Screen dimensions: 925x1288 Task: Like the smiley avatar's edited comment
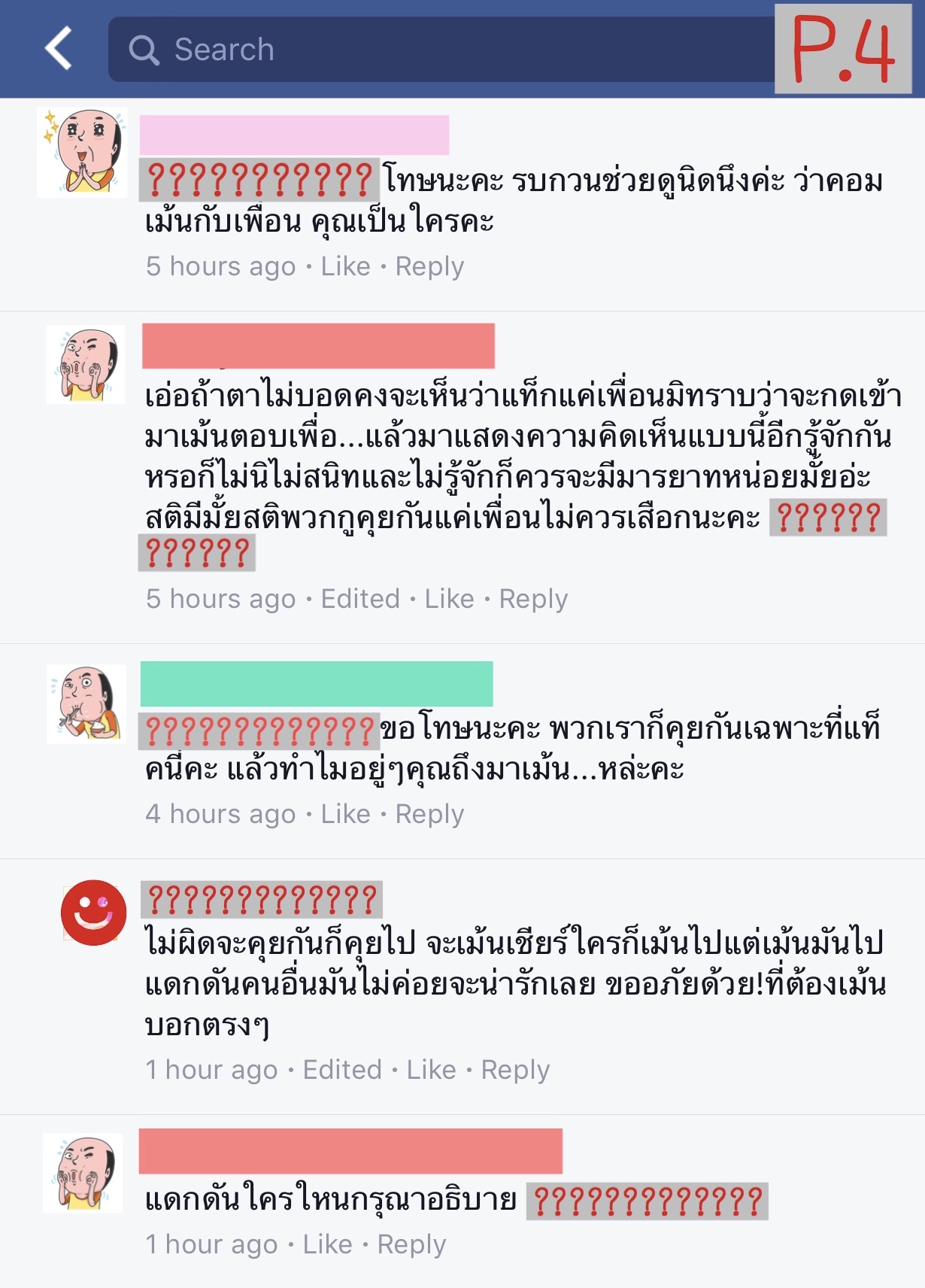(x=431, y=1070)
